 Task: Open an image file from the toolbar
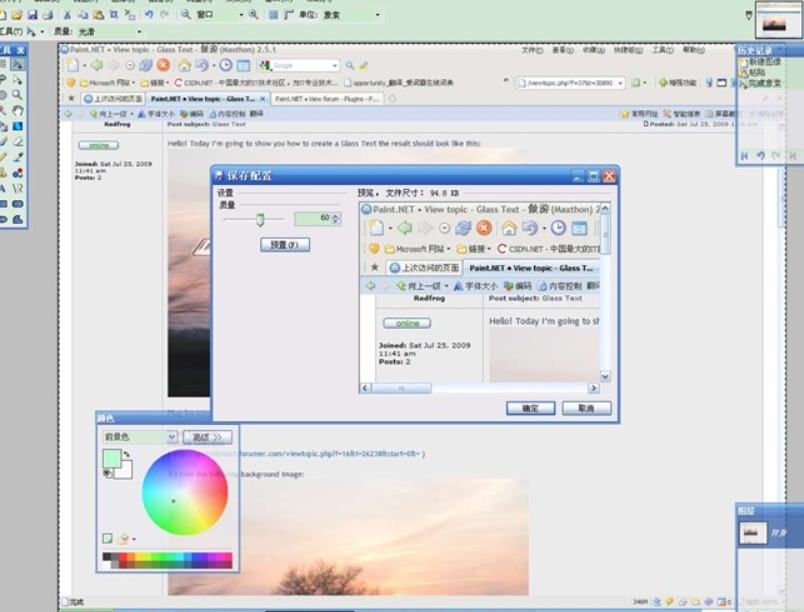[x=17, y=15]
